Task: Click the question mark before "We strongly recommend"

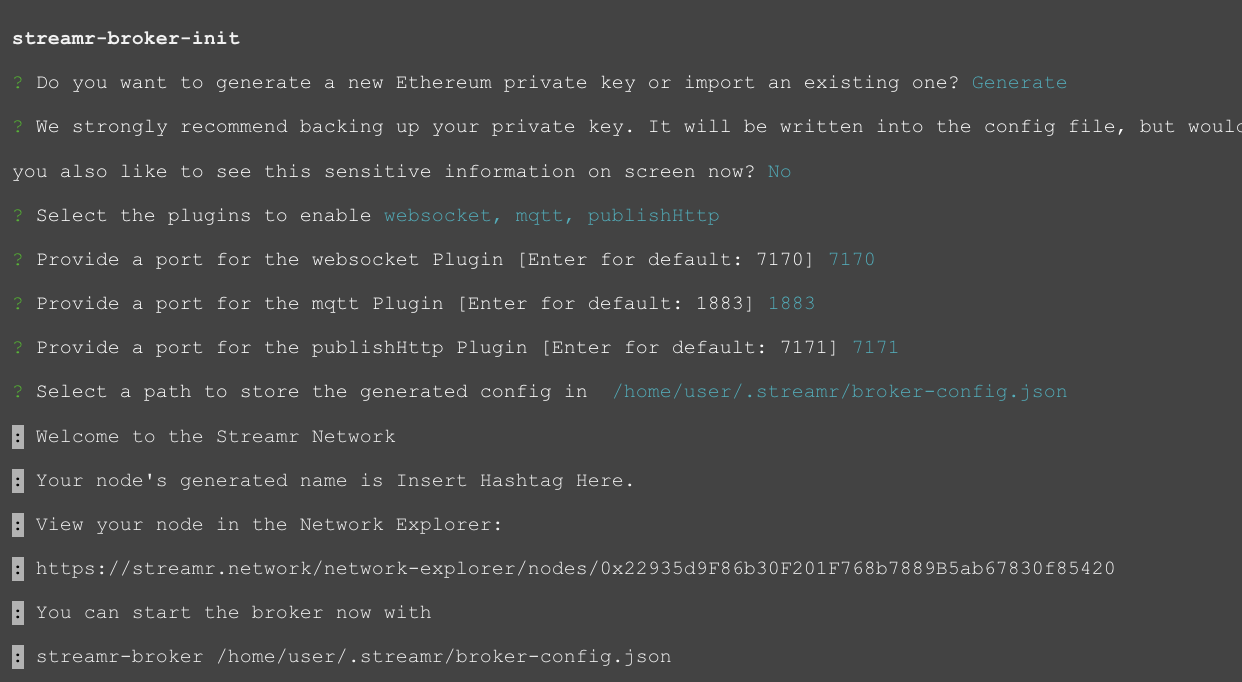Action: click(x=18, y=127)
